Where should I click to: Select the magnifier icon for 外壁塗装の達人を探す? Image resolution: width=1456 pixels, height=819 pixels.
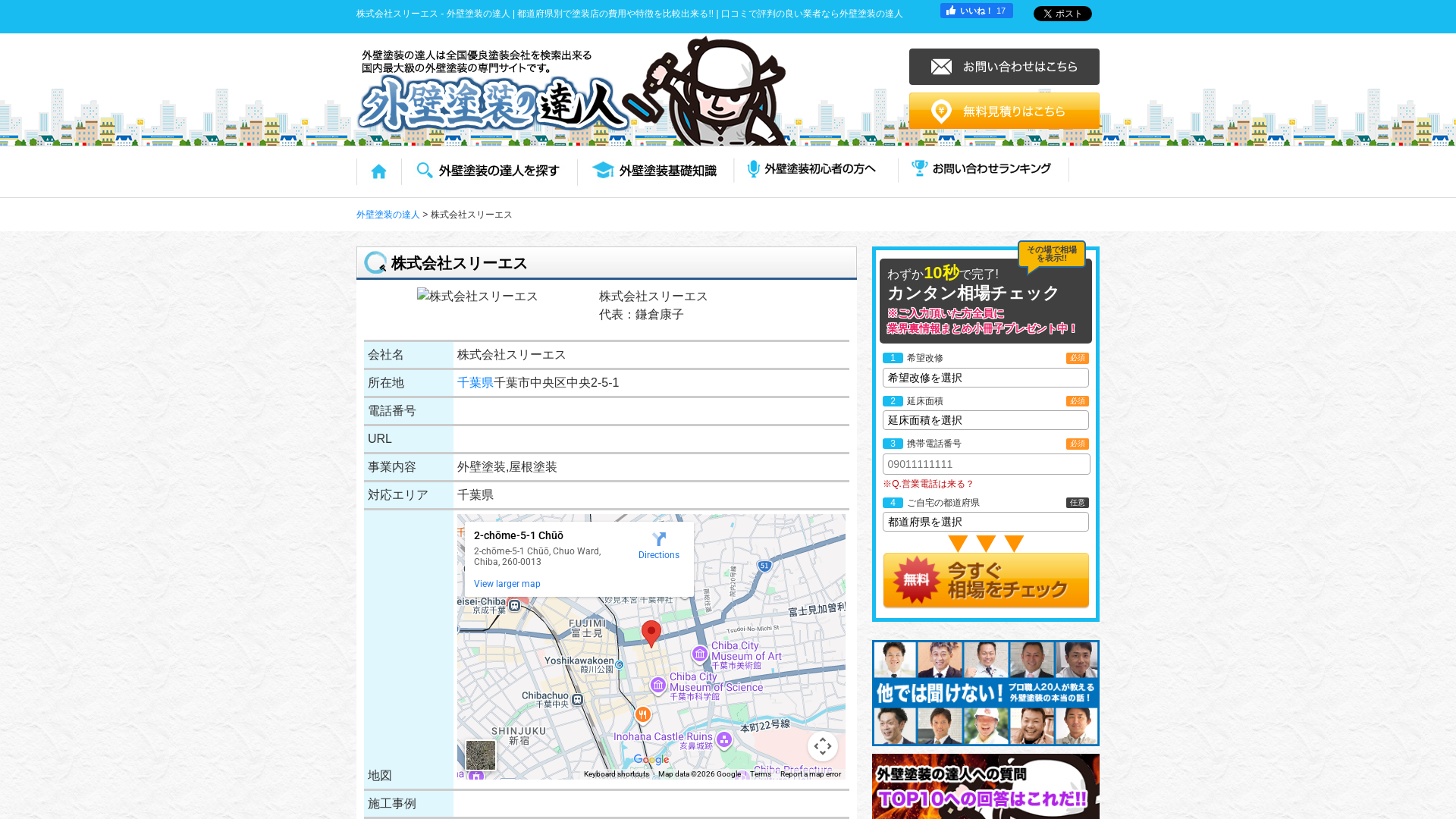[x=424, y=171]
